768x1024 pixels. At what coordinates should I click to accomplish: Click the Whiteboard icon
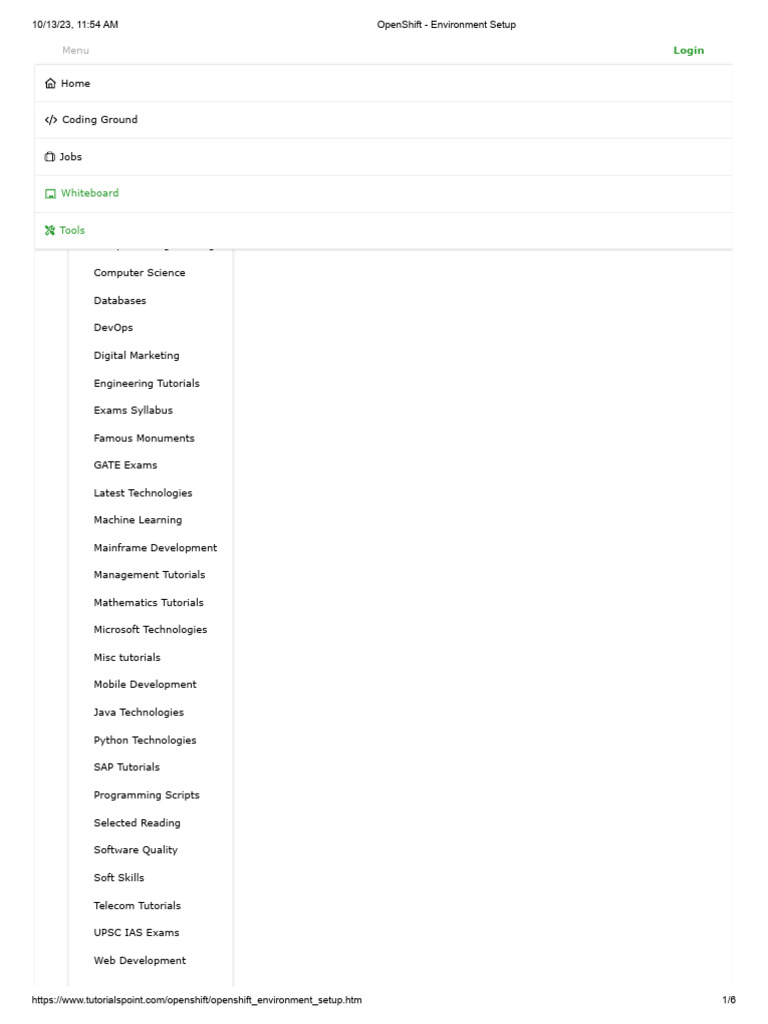point(50,194)
